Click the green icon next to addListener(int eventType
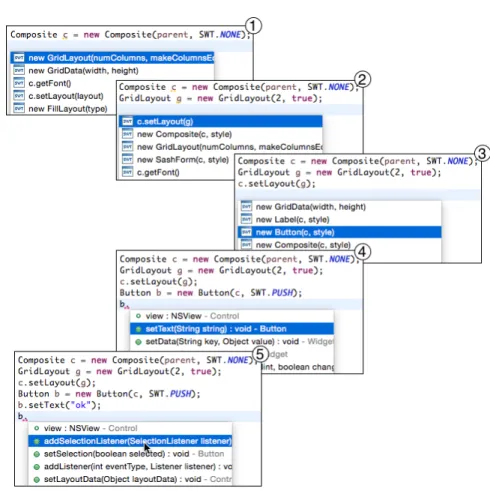490x491 pixels. point(37,467)
